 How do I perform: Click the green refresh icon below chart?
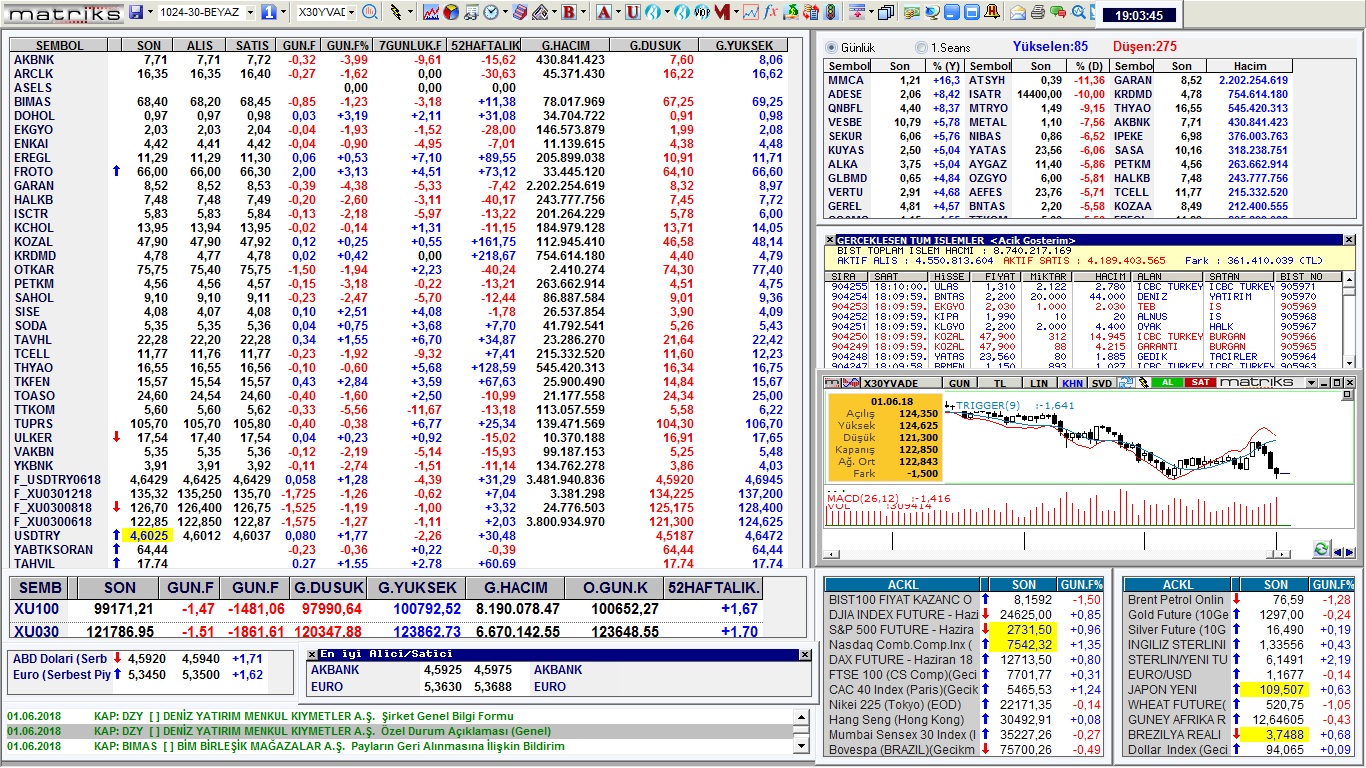coord(1322,548)
